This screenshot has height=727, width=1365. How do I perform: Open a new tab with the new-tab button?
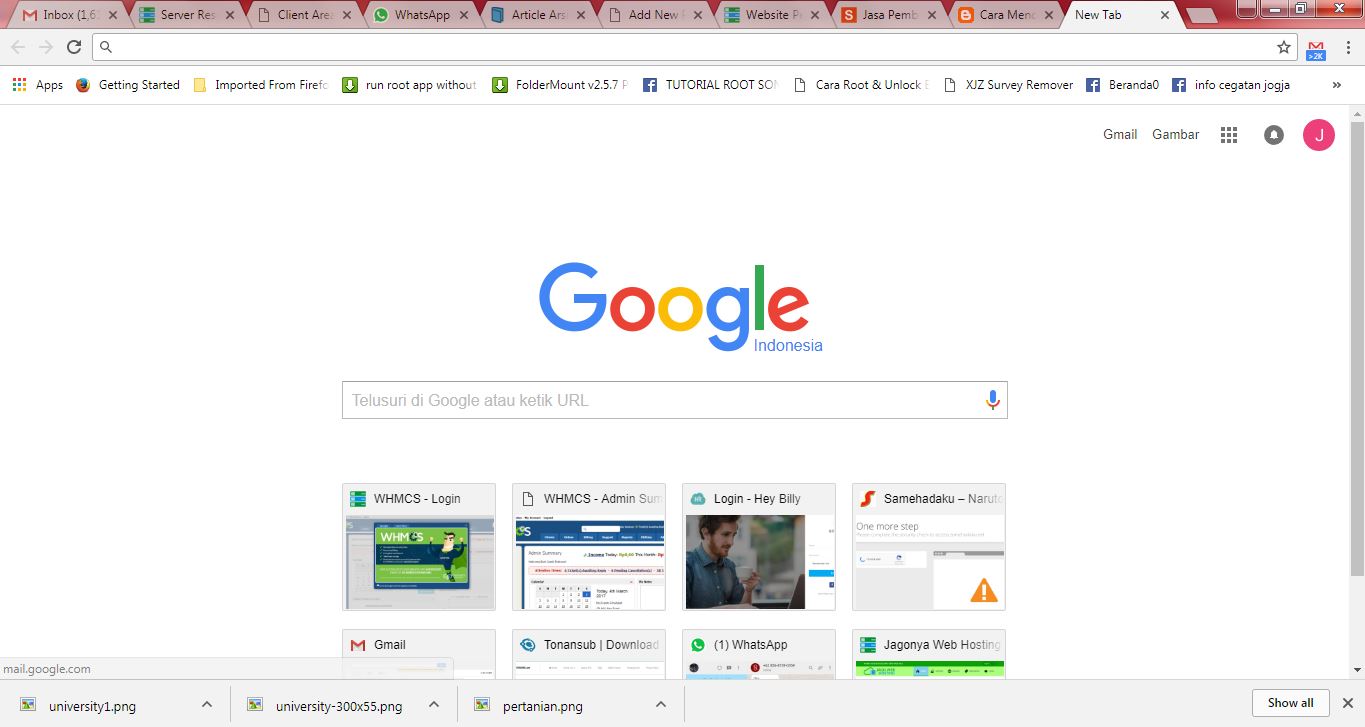1202,15
